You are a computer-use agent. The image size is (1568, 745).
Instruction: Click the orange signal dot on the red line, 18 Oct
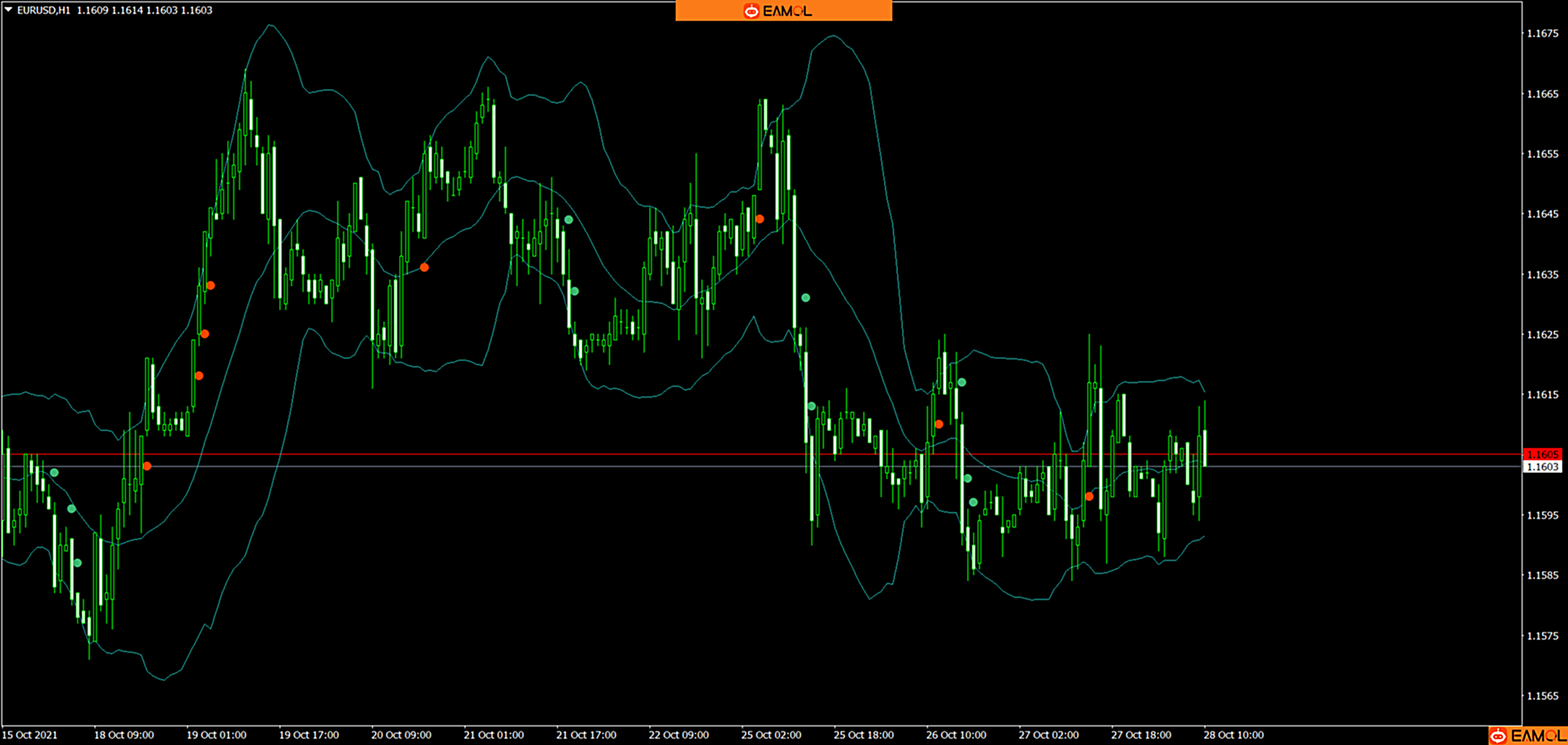coord(147,466)
